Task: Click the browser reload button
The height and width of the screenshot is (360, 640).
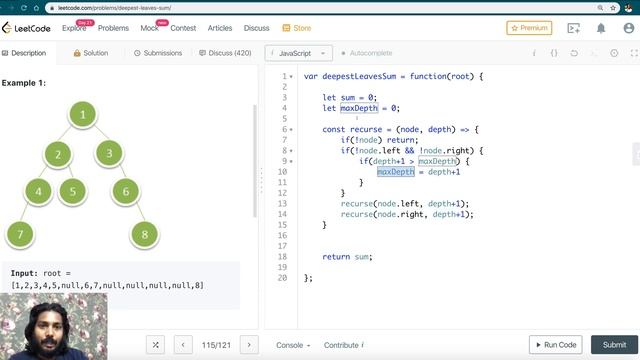Action: tap(24, 8)
